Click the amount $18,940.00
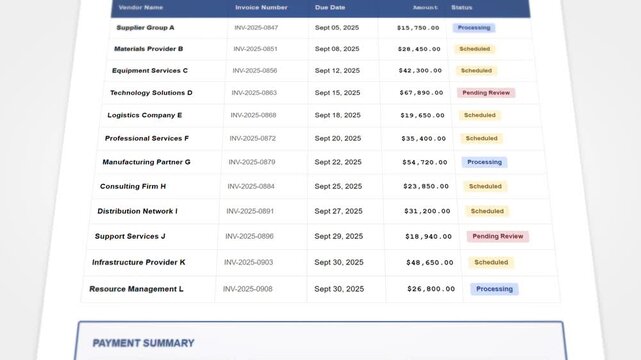The image size is (641, 360). [x=428, y=236]
